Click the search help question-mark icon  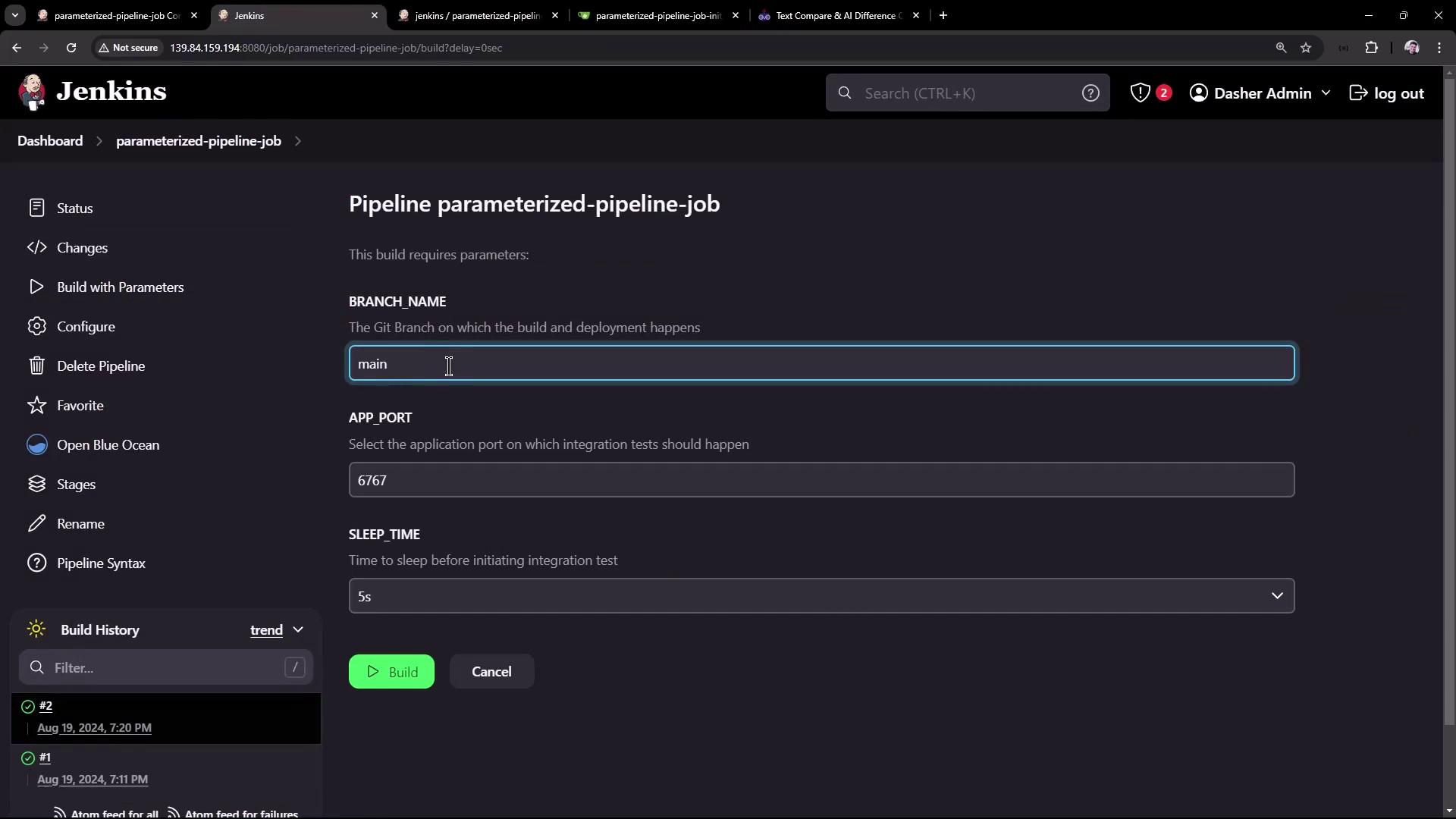(x=1090, y=93)
